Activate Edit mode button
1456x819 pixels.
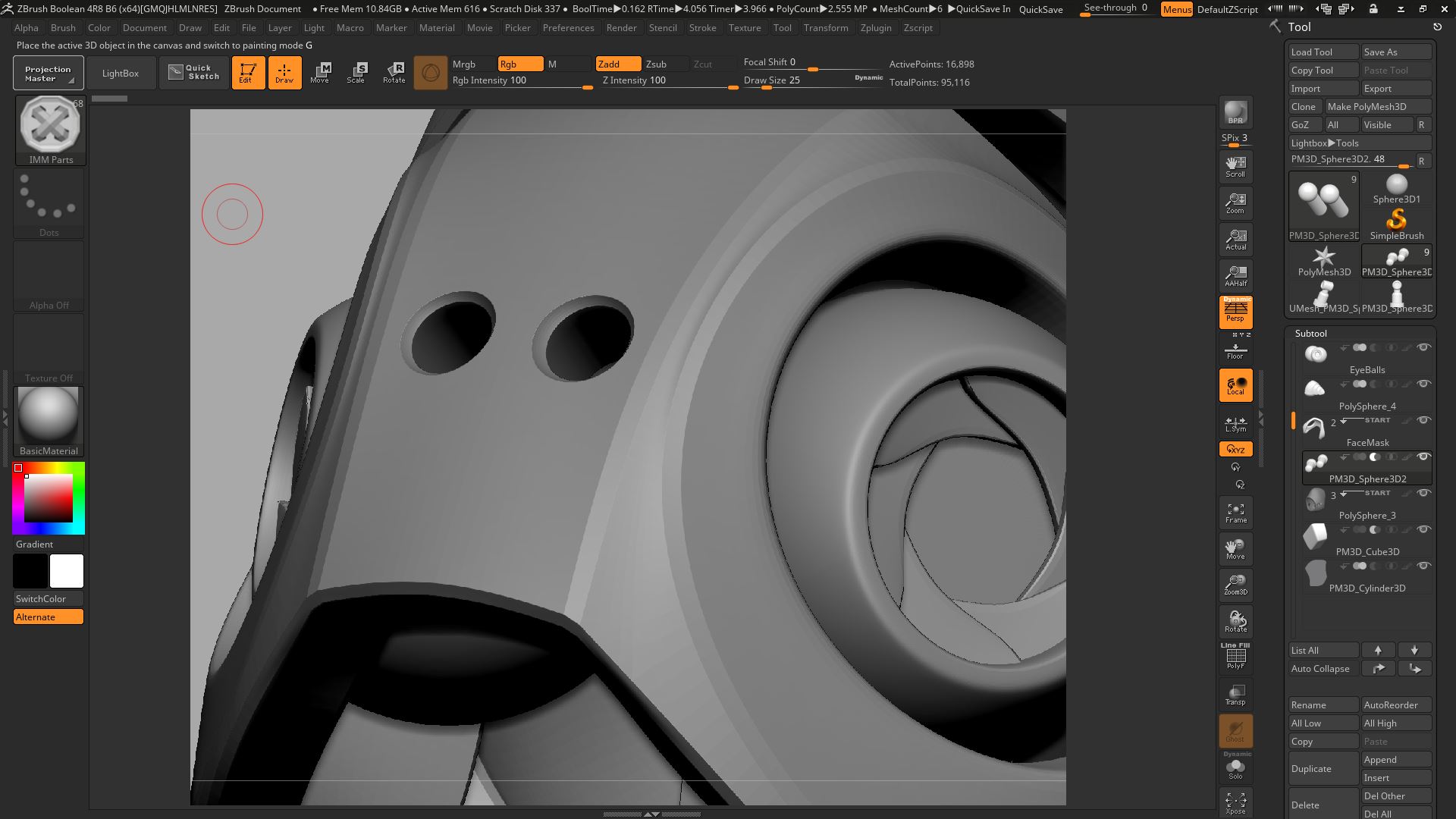[248, 73]
